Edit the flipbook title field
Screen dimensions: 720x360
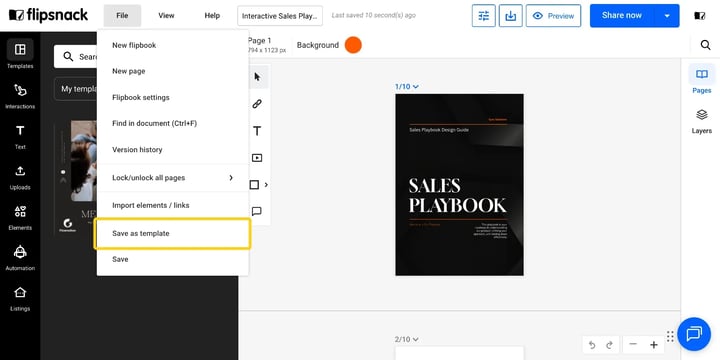pyautogui.click(x=280, y=16)
